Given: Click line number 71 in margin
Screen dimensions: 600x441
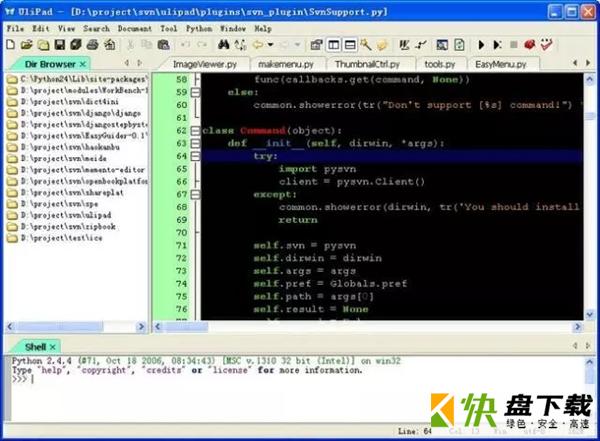Looking at the screenshot, I should (181, 245).
